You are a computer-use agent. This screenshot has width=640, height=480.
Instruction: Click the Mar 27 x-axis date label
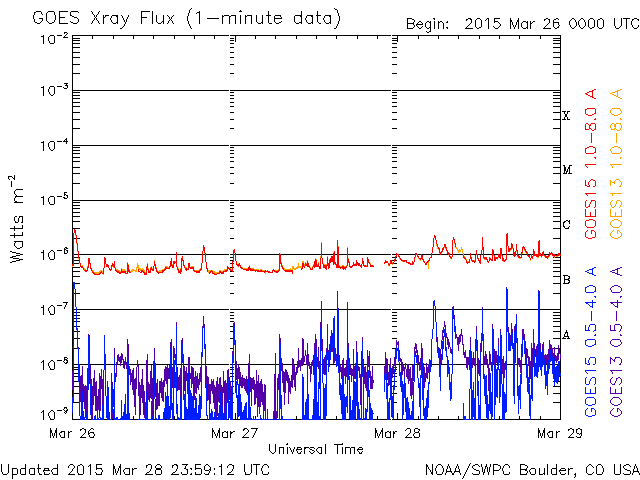pyautogui.click(x=236, y=433)
